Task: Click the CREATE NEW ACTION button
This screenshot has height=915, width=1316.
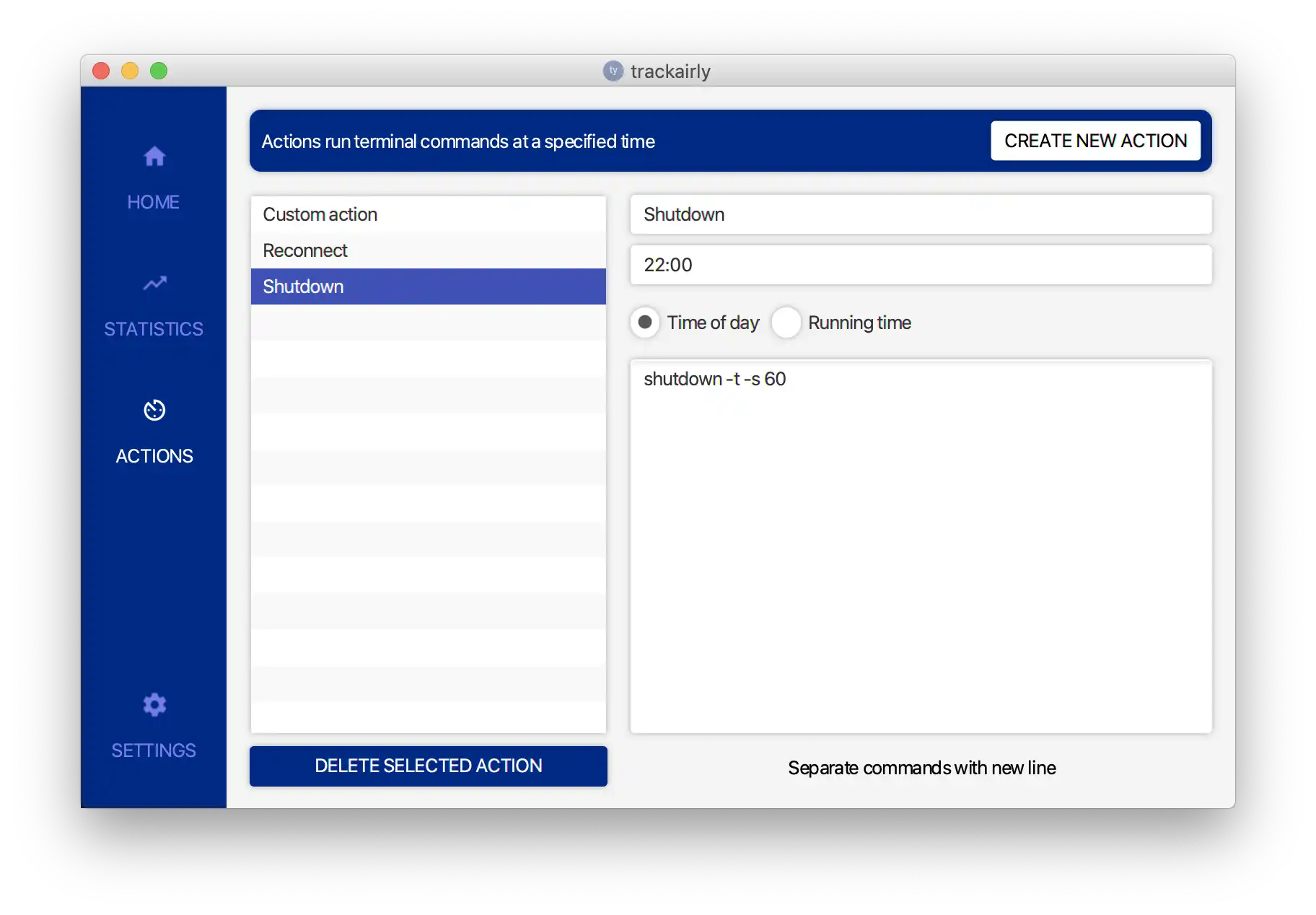Action: (1095, 141)
